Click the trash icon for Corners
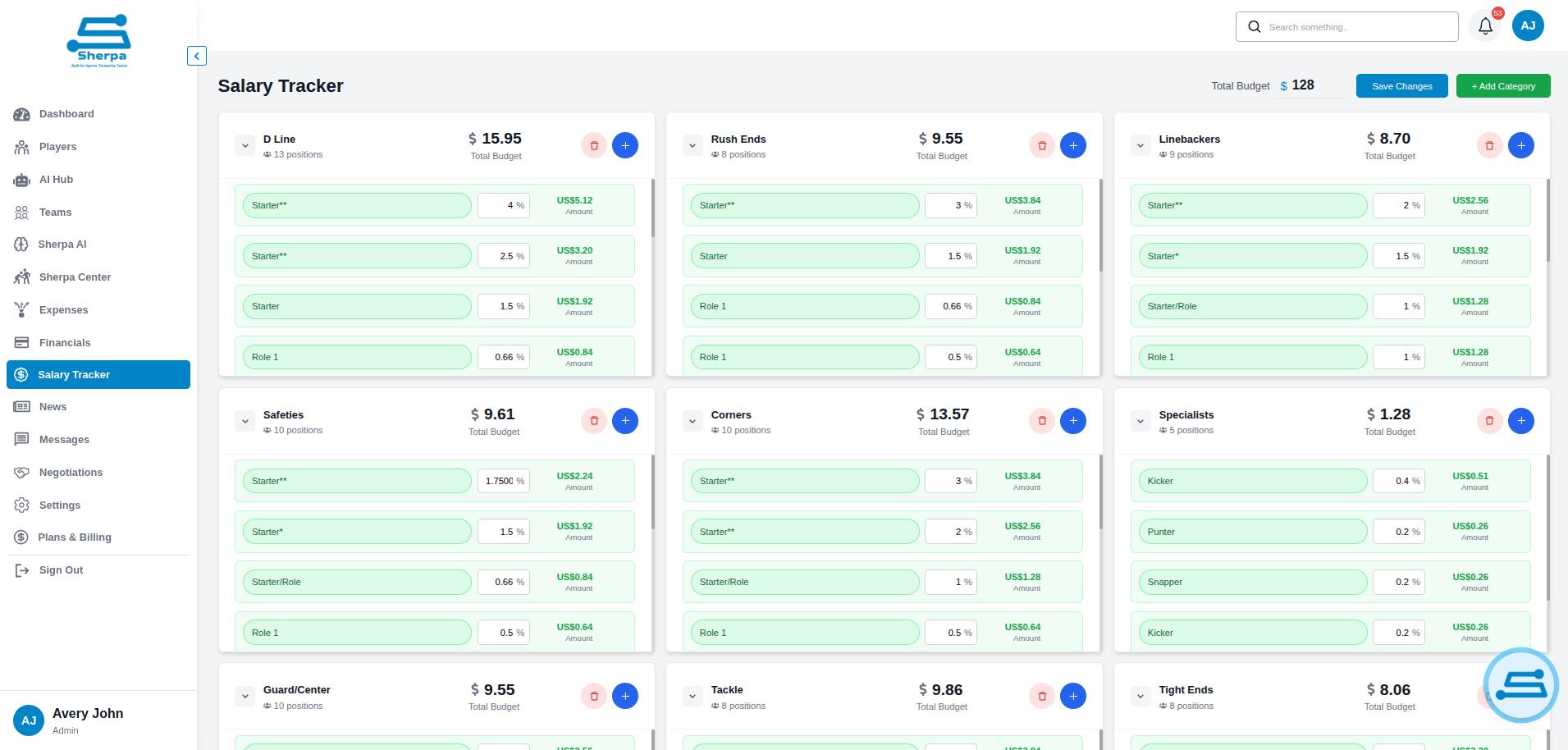This screenshot has width=1568, height=750. 1041,421
